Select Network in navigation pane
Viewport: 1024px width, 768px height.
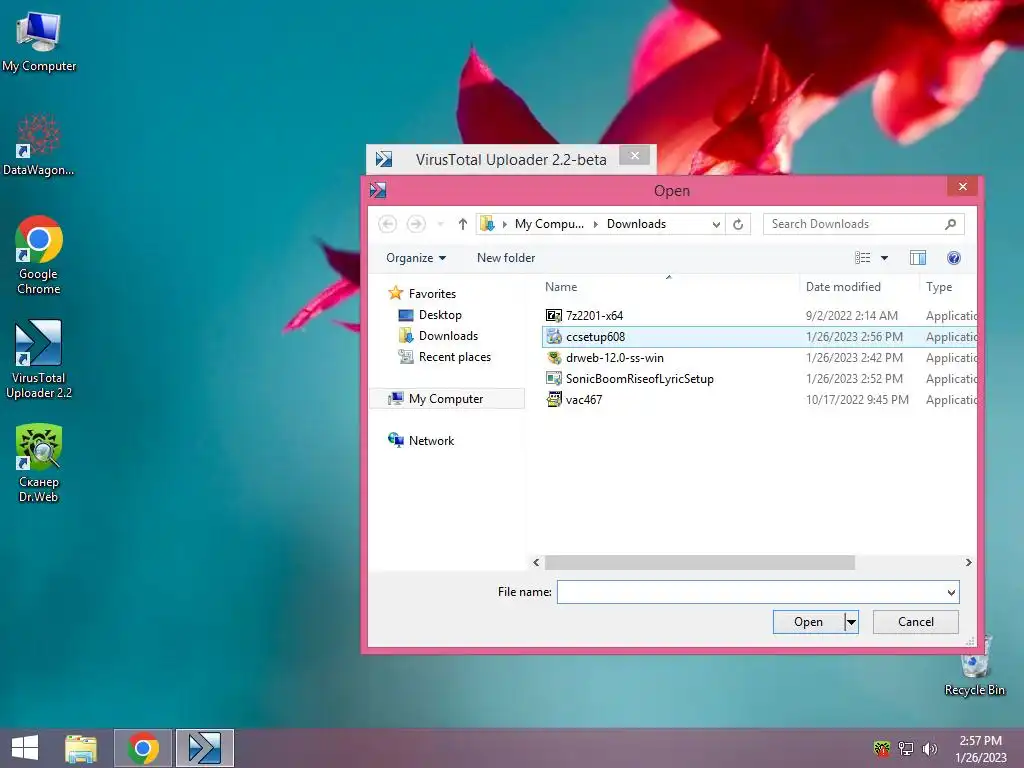point(421,441)
